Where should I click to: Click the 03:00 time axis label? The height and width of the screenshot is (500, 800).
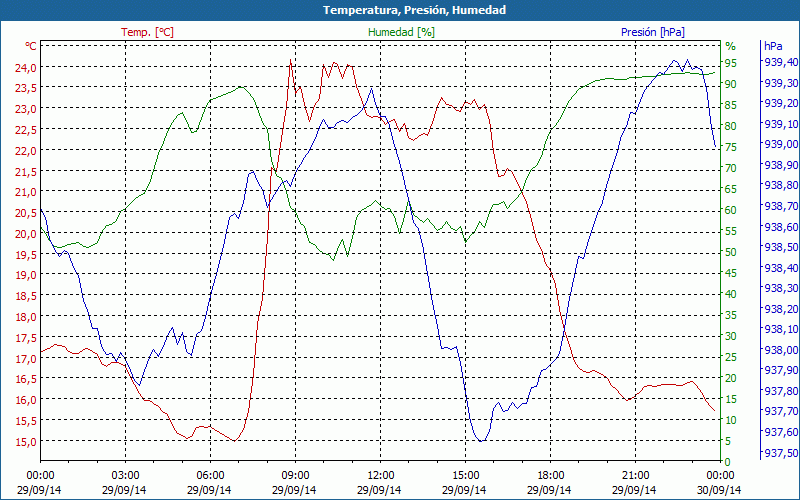click(125, 475)
